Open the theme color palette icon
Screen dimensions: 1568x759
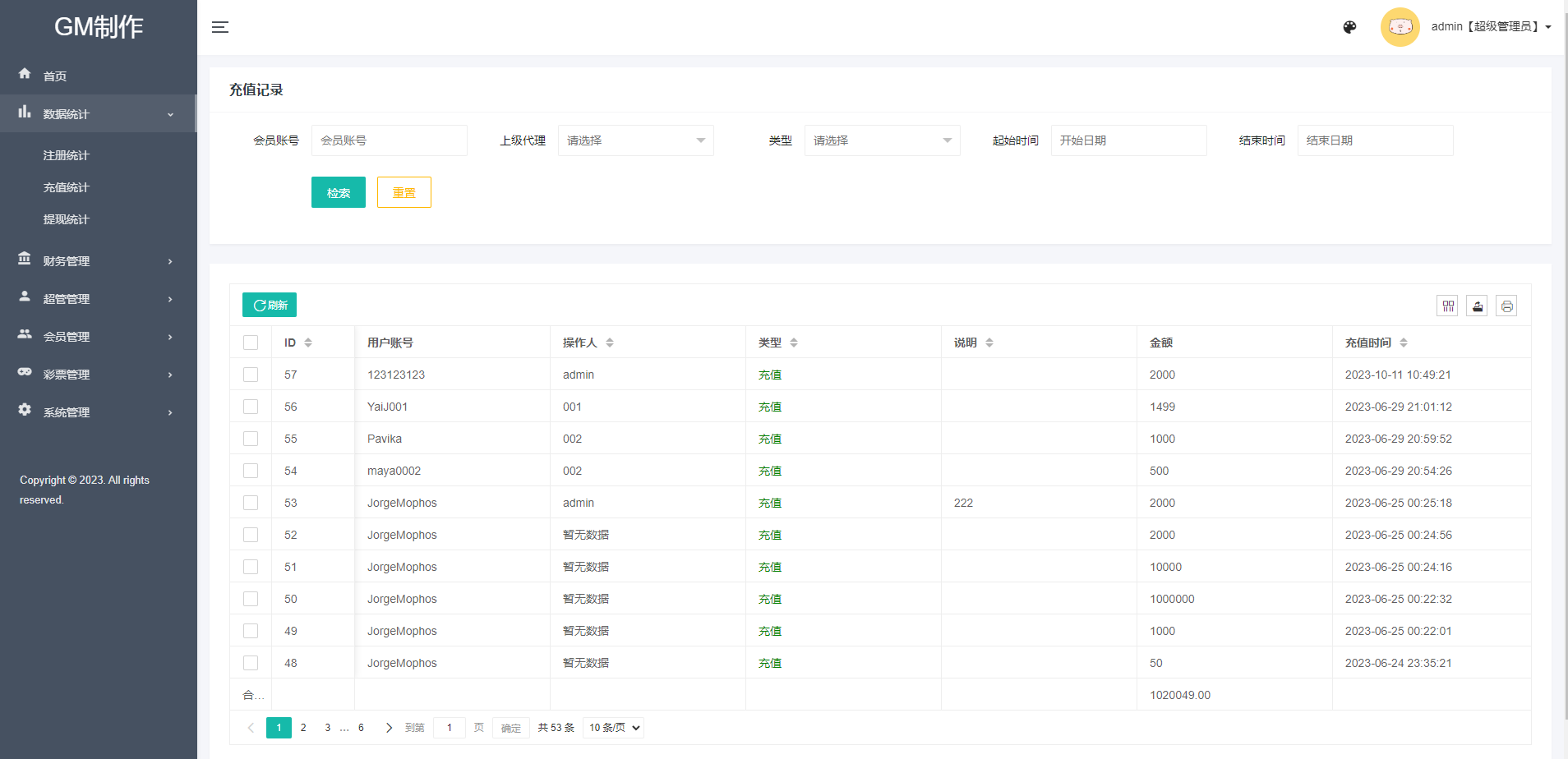click(1349, 27)
